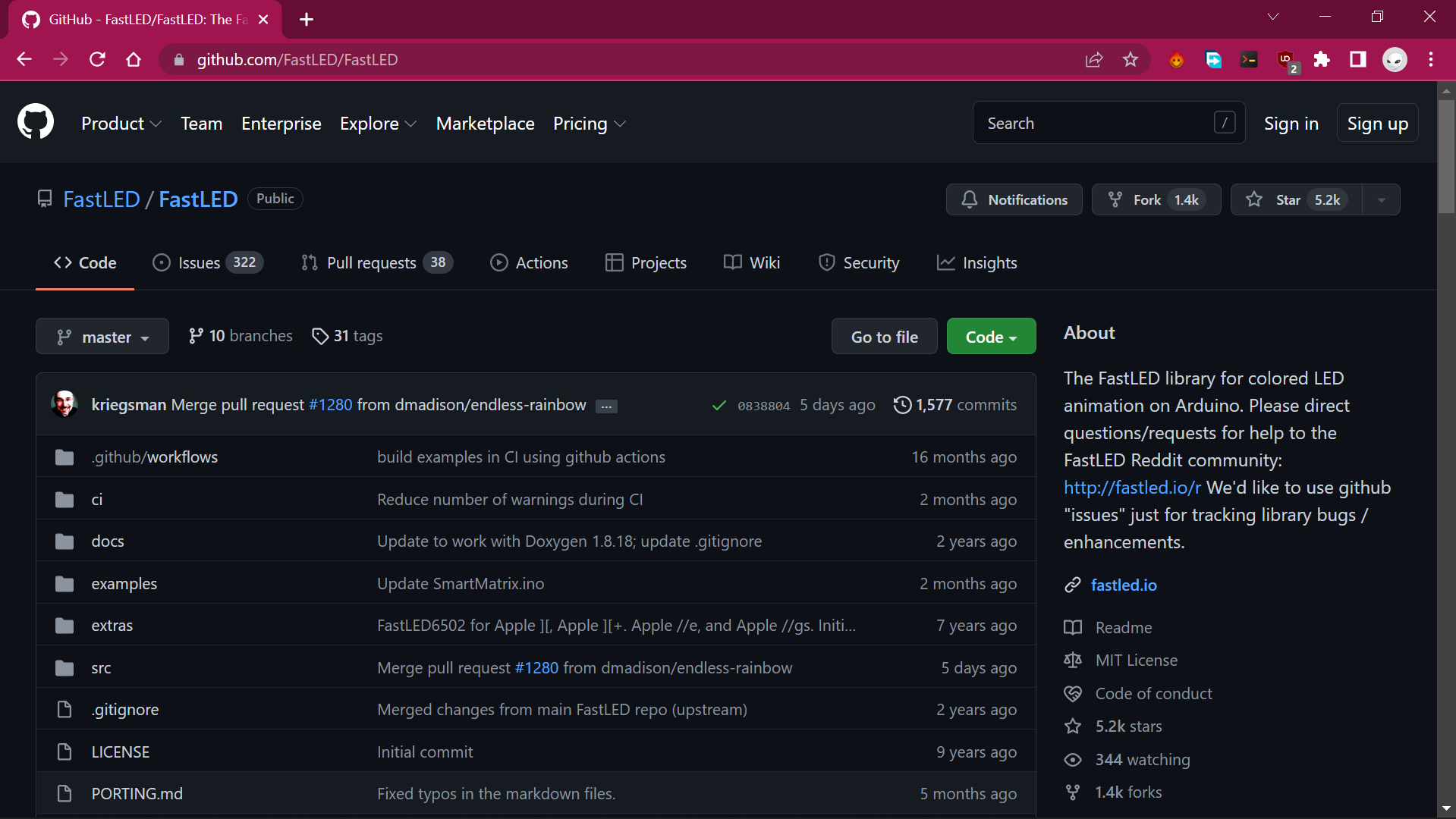Image resolution: width=1456 pixels, height=819 pixels.
Task: Click the Enterprise nav link
Action: click(281, 124)
